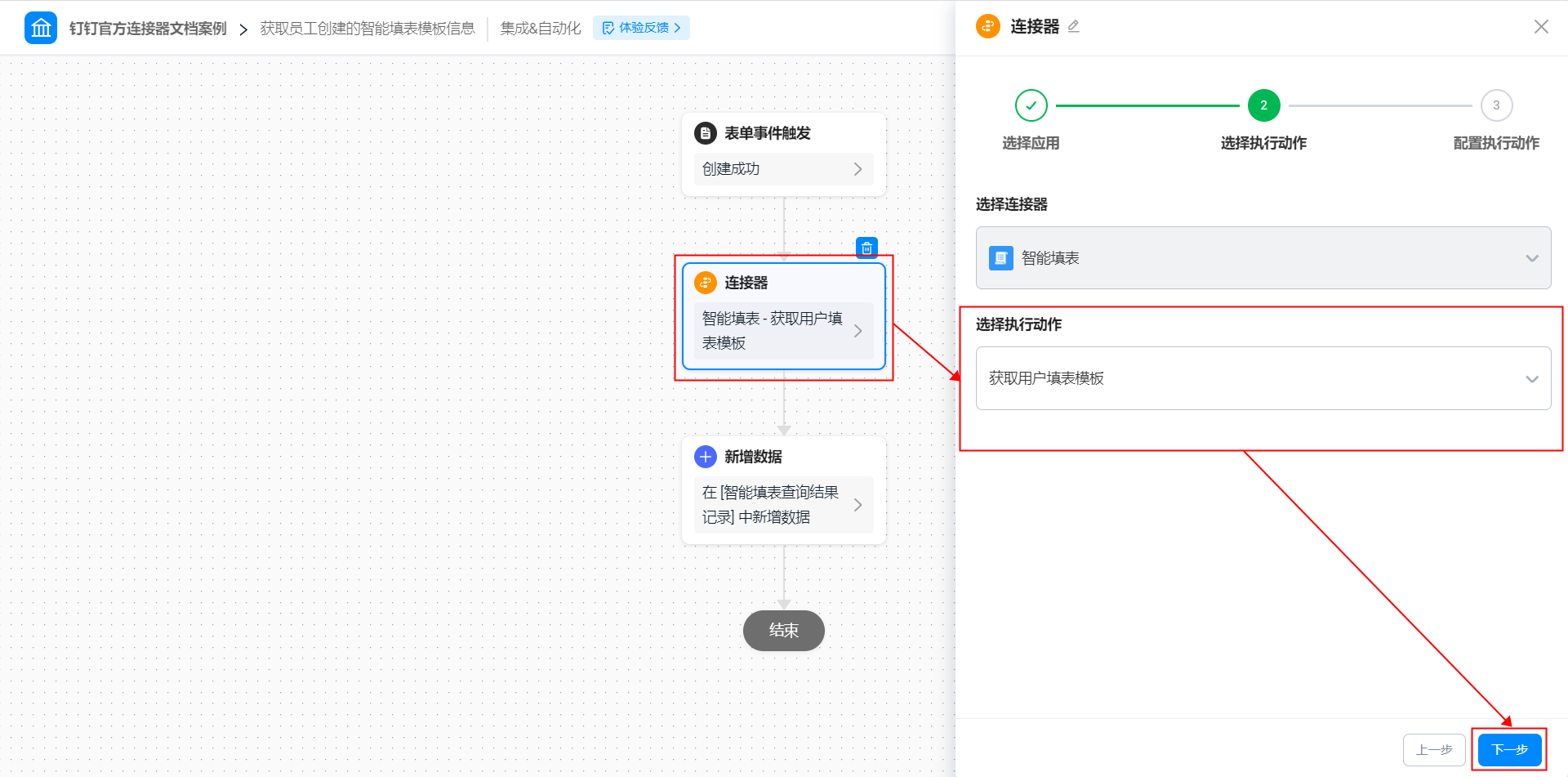The image size is (1568, 777).
Task: Click the 上一步 previous button
Action: pyautogui.click(x=1434, y=750)
